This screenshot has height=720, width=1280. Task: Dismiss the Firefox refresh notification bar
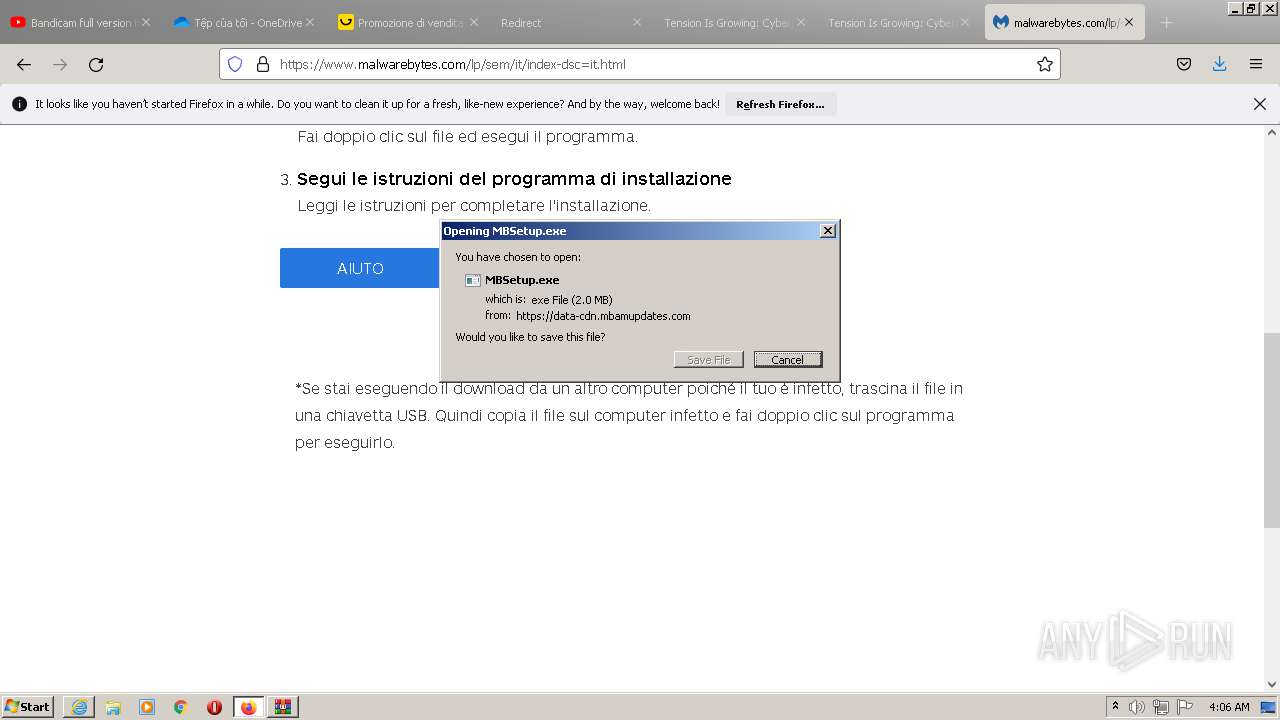(1260, 104)
